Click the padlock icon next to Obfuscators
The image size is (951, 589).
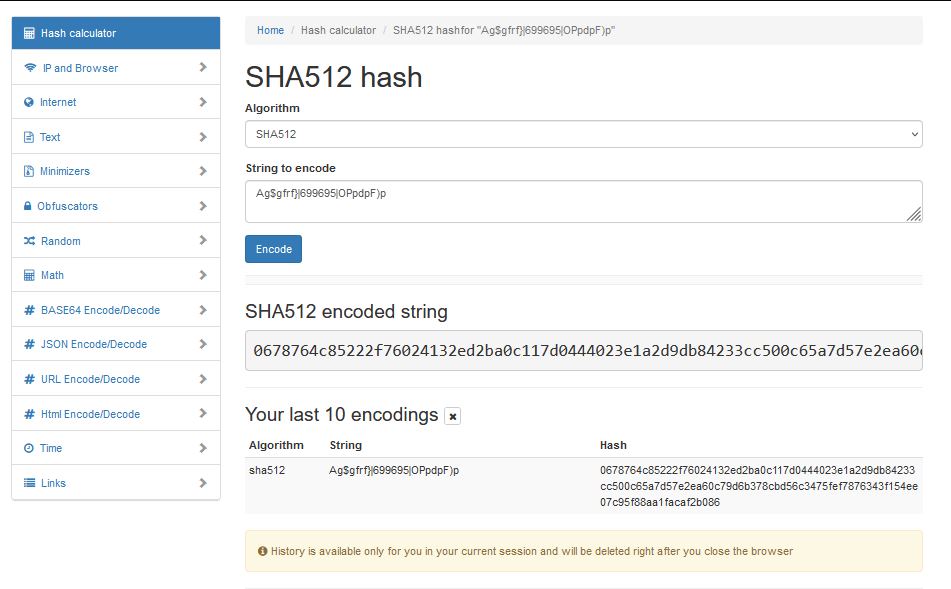(x=27, y=206)
